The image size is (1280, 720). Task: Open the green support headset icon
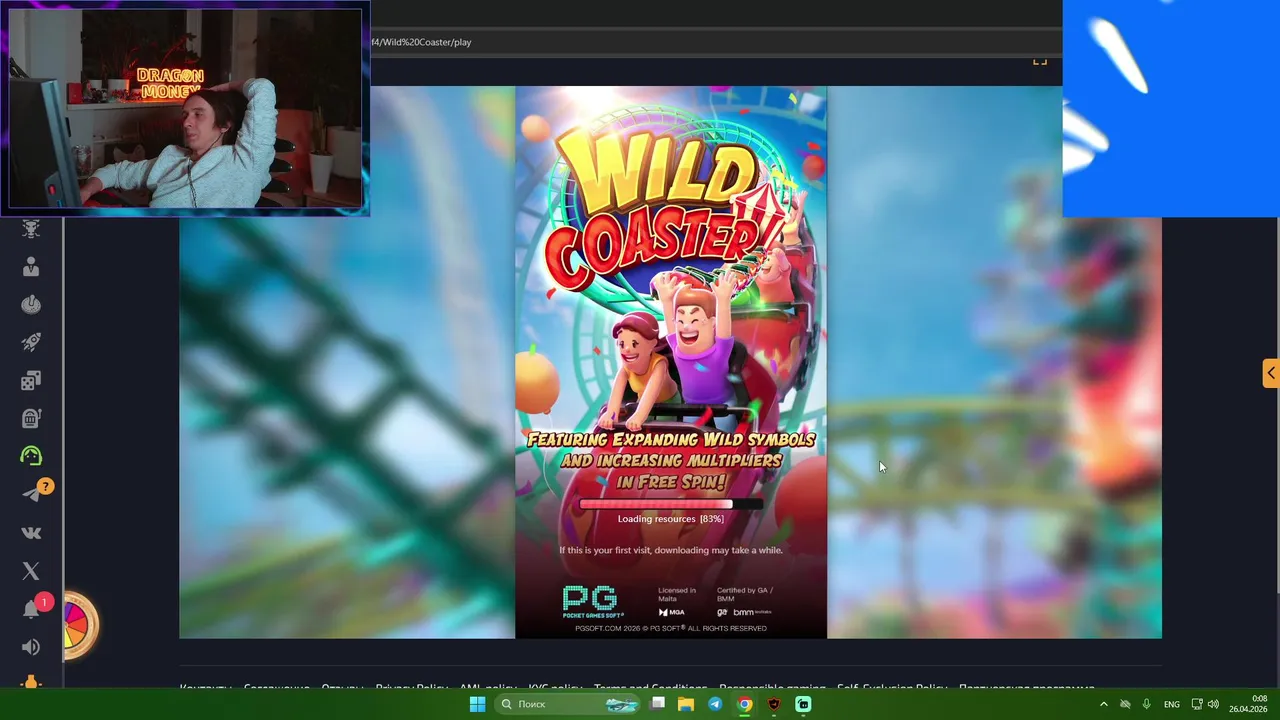[31, 456]
